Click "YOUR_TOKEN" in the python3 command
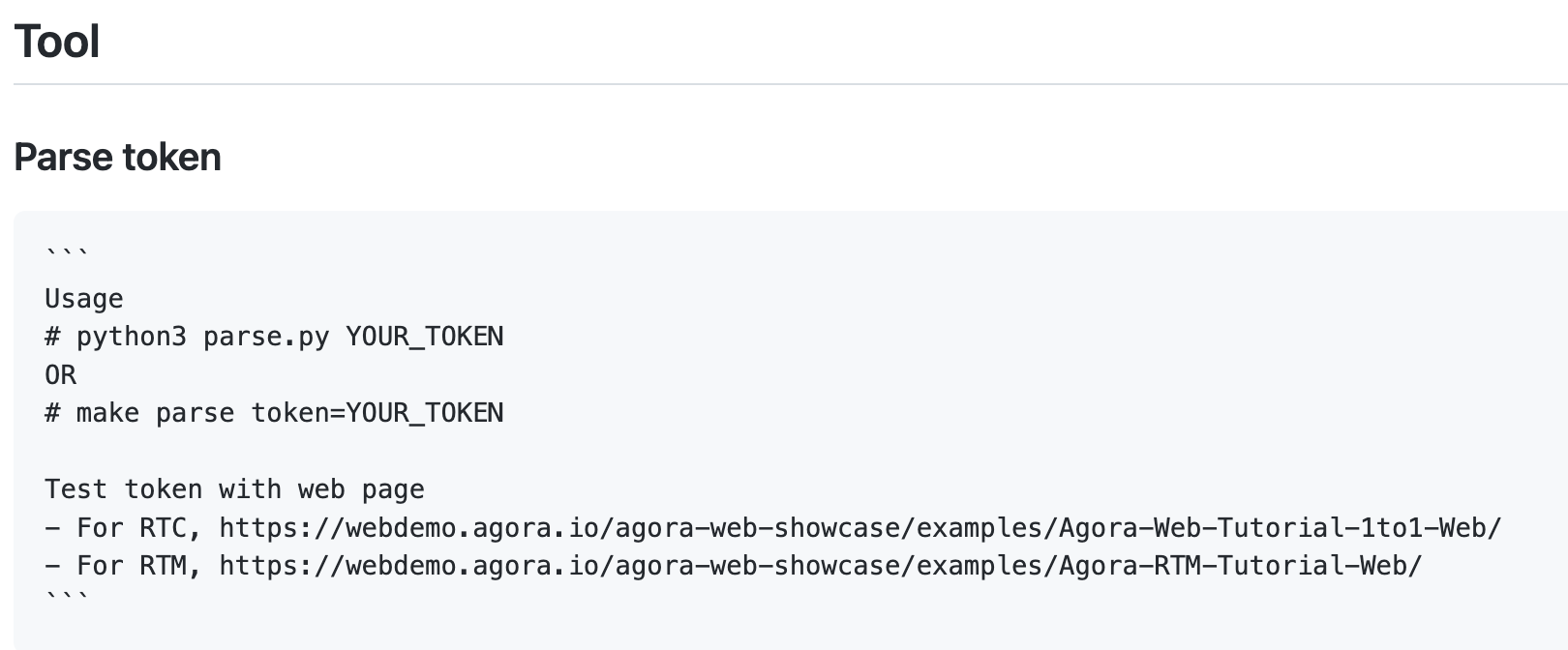Viewport: 1568px width, 650px height. (425, 337)
